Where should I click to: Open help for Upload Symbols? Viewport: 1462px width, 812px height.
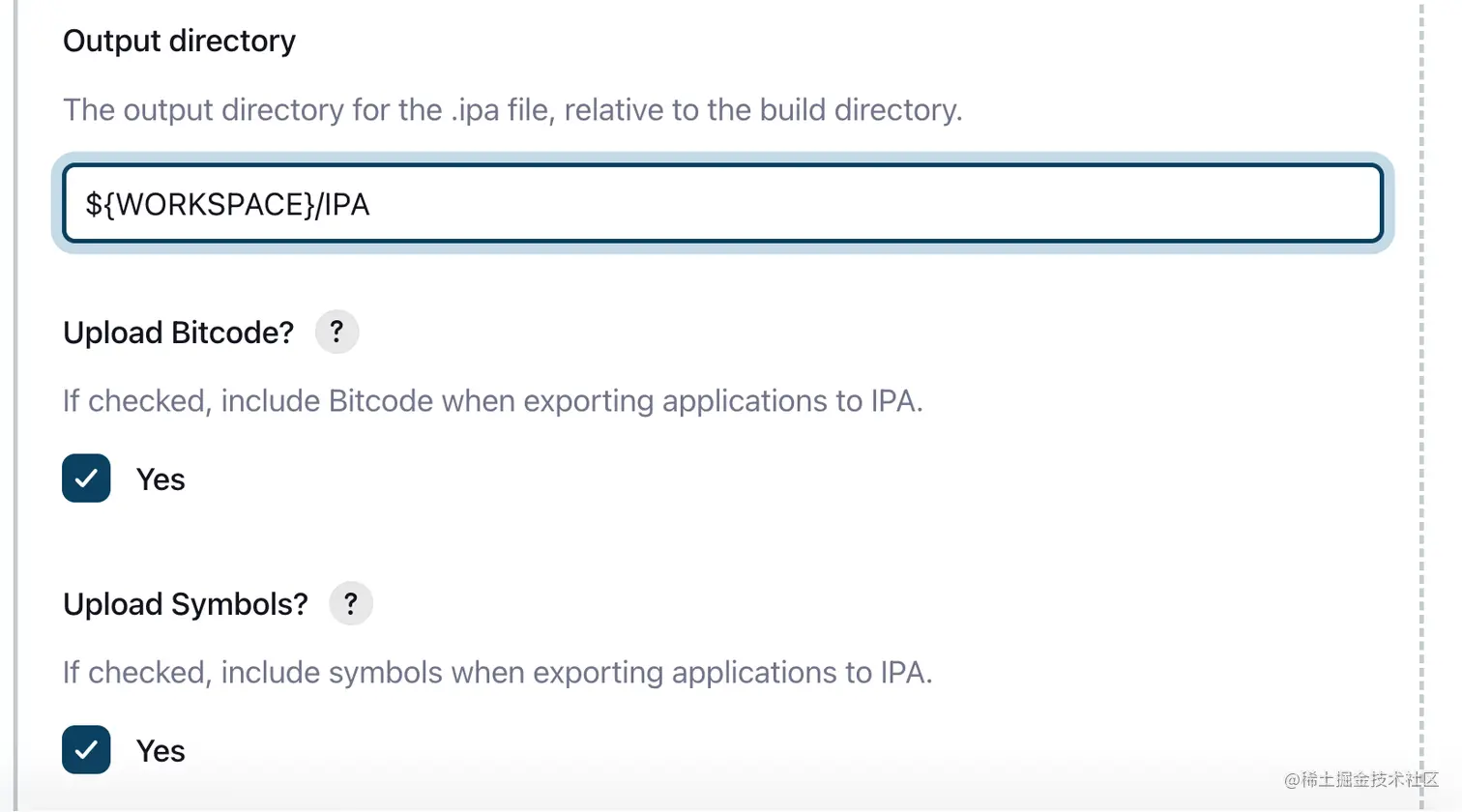click(x=350, y=603)
